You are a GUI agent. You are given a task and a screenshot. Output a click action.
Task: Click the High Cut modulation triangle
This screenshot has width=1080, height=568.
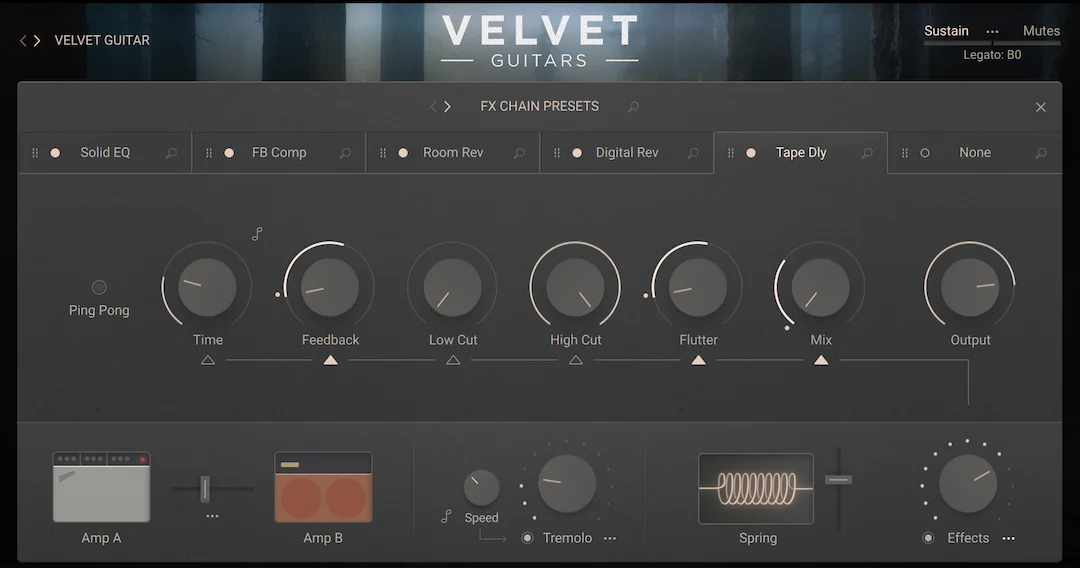(x=576, y=360)
